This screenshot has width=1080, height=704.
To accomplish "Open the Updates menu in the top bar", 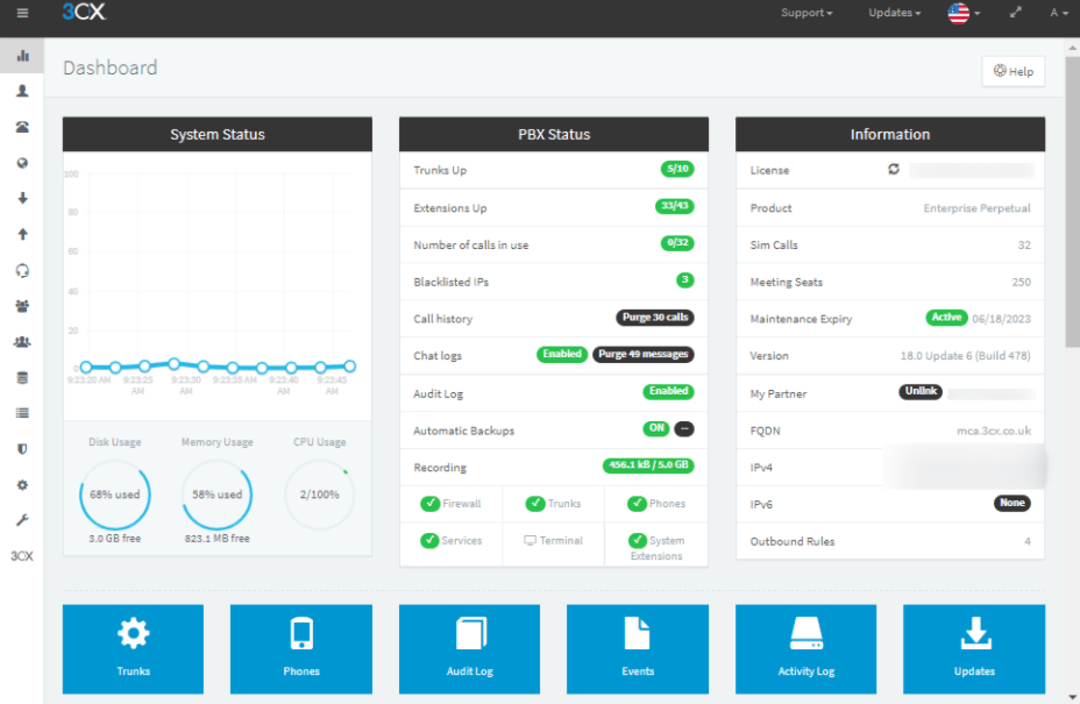I will 893,13.
